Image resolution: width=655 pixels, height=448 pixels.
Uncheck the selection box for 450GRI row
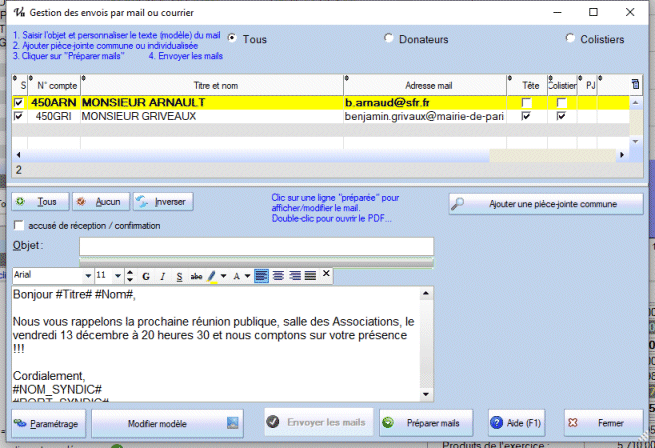(19, 117)
